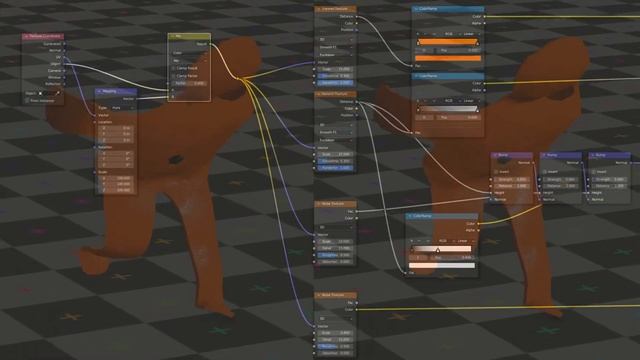Click the B input socket on Mix node
The width and height of the screenshot is (640, 360).
coord(168,97)
